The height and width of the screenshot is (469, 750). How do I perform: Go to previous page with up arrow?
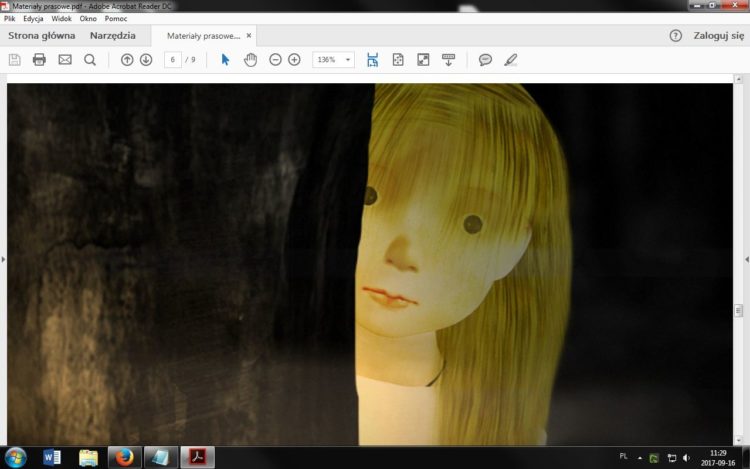pyautogui.click(x=127, y=60)
